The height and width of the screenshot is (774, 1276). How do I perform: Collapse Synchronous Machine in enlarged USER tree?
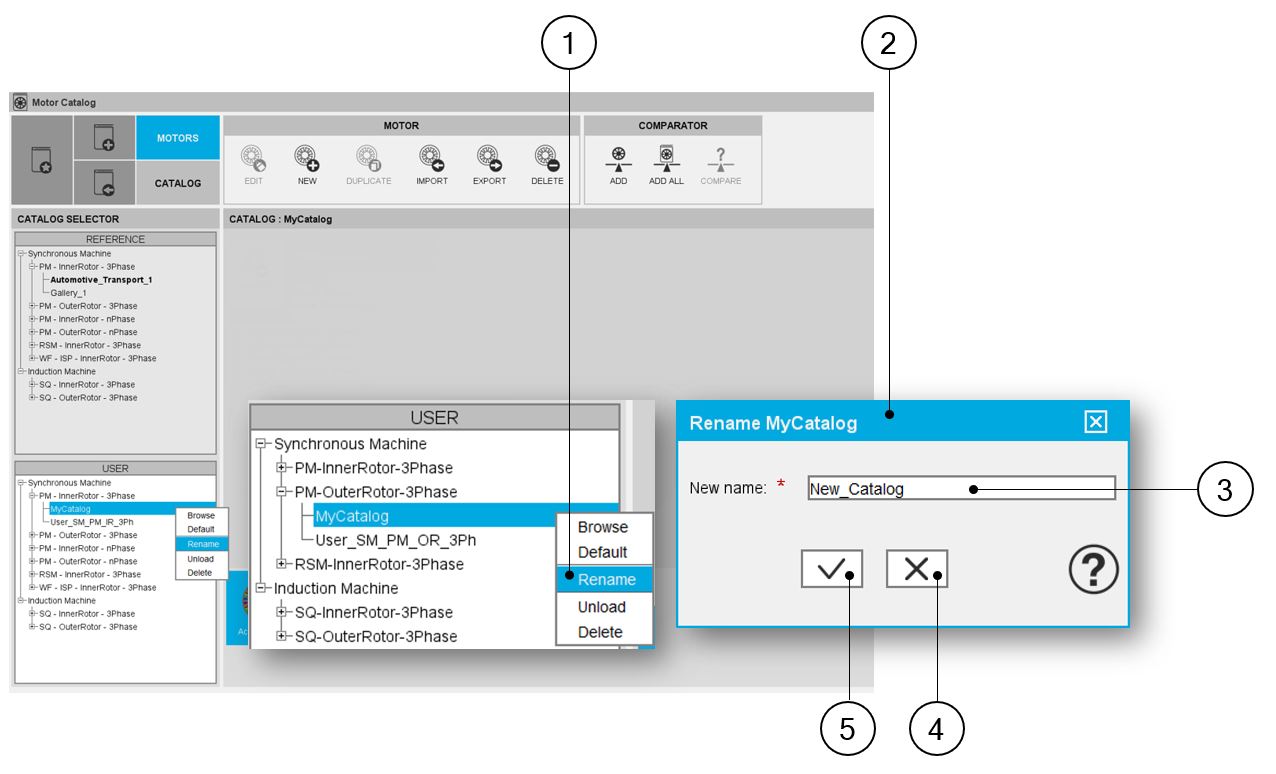263,444
